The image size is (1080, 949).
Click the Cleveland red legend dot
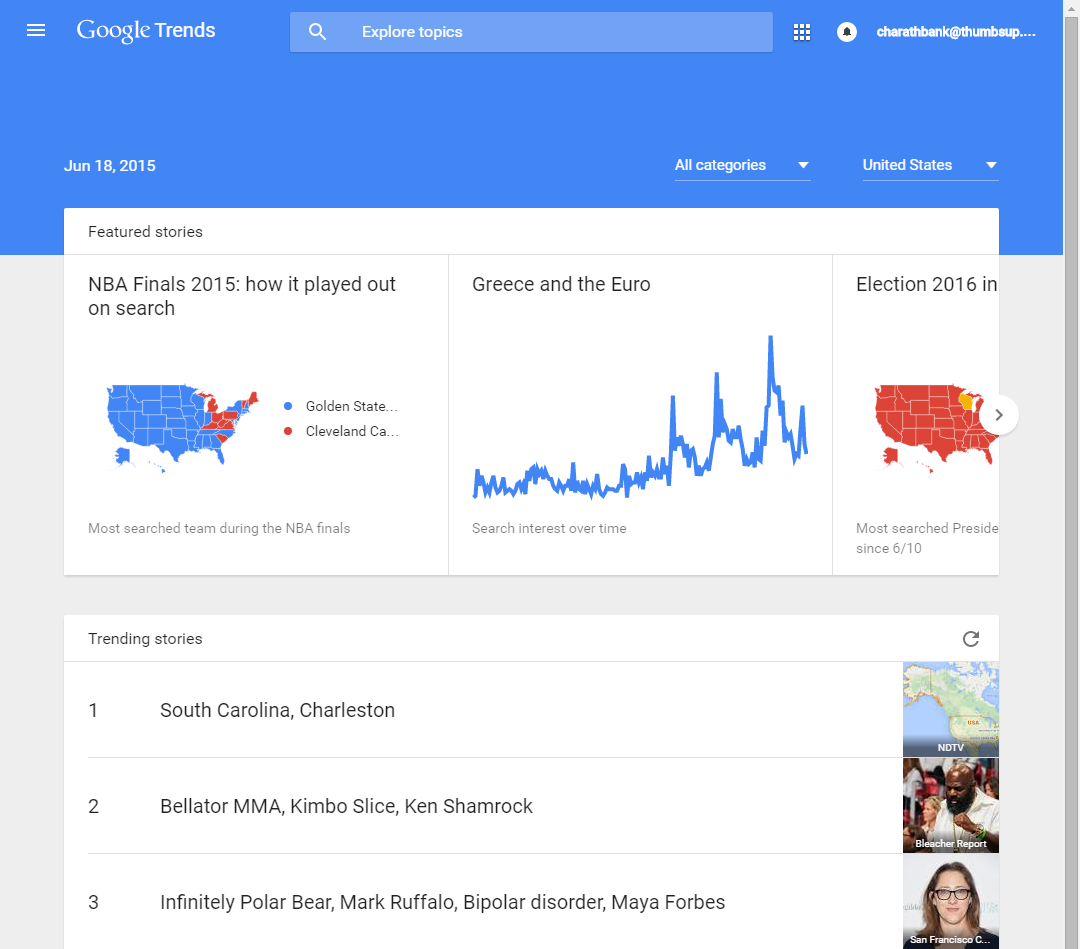[x=288, y=431]
